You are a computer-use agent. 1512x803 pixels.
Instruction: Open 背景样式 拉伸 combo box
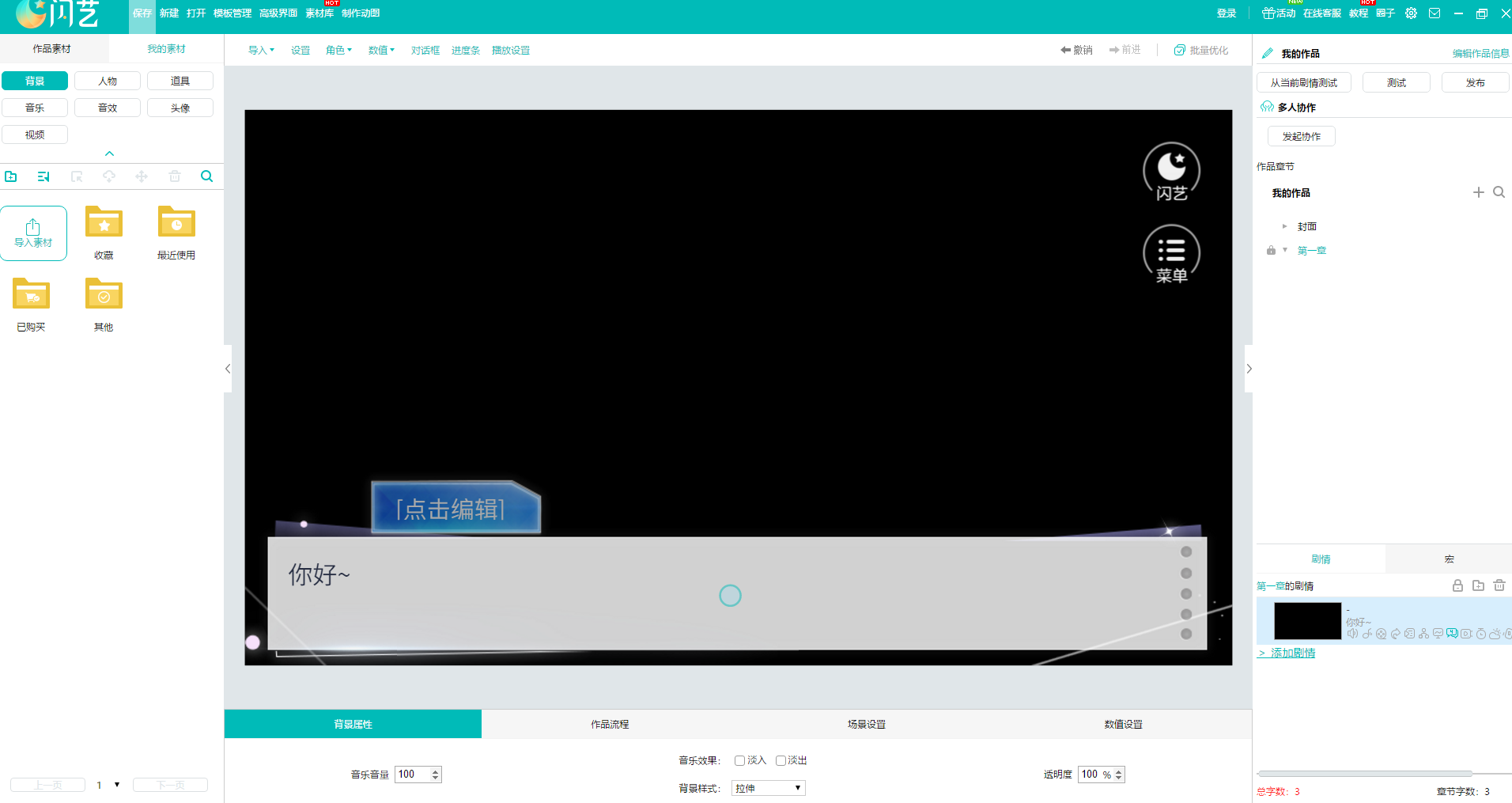[x=769, y=788]
